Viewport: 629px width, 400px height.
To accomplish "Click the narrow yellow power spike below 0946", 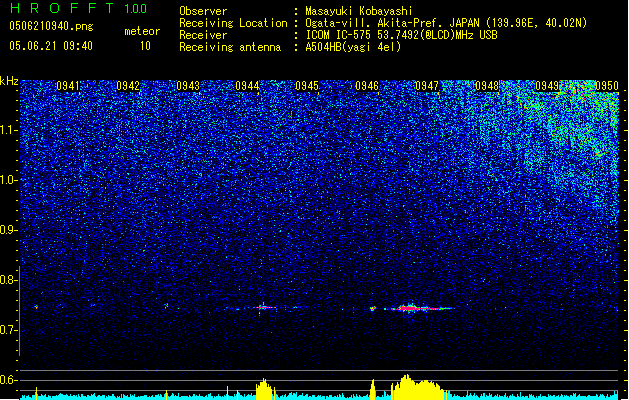I will [x=373, y=388].
